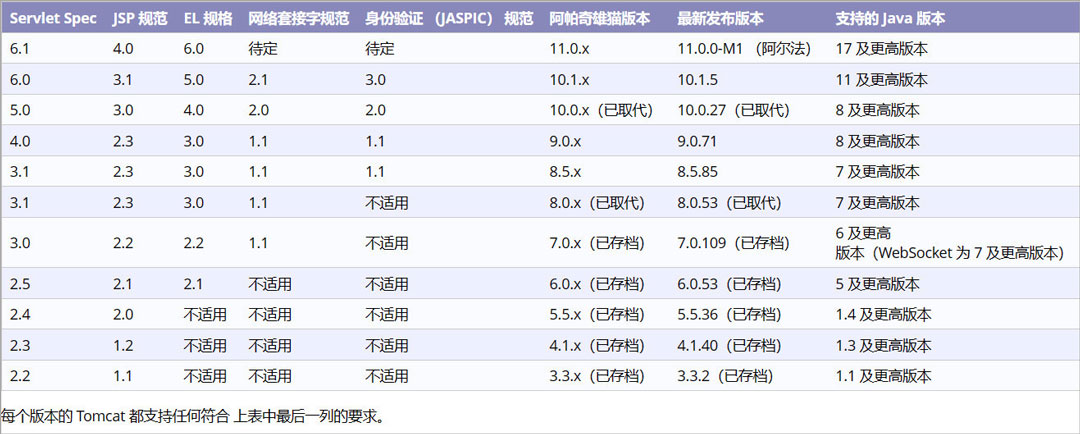
Task: Select the Servlet Spec "2.5" cell
Action: coord(20,283)
